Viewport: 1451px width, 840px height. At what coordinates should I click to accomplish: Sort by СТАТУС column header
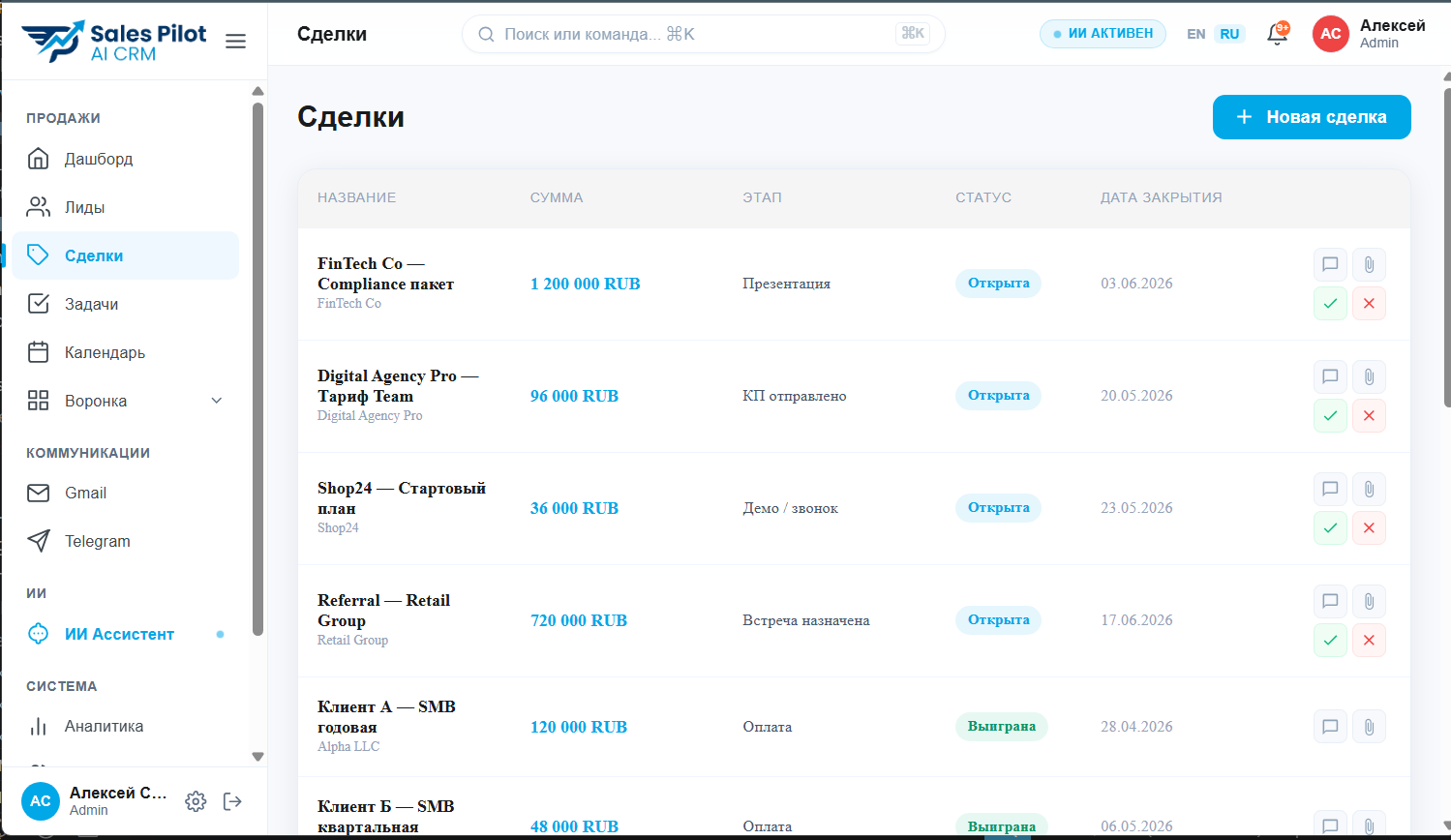pos(983,197)
